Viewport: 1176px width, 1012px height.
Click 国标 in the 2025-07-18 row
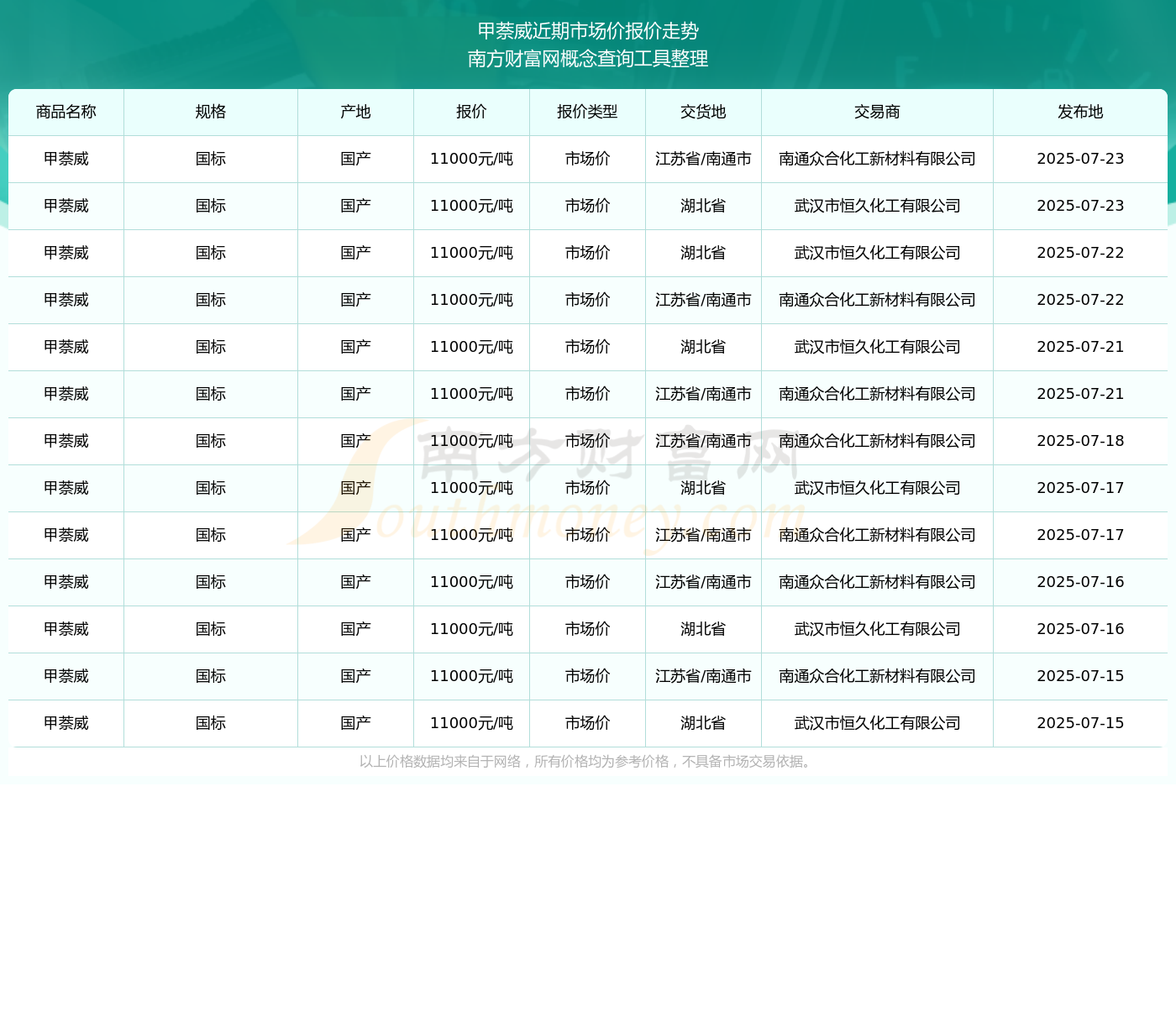pyautogui.click(x=211, y=441)
